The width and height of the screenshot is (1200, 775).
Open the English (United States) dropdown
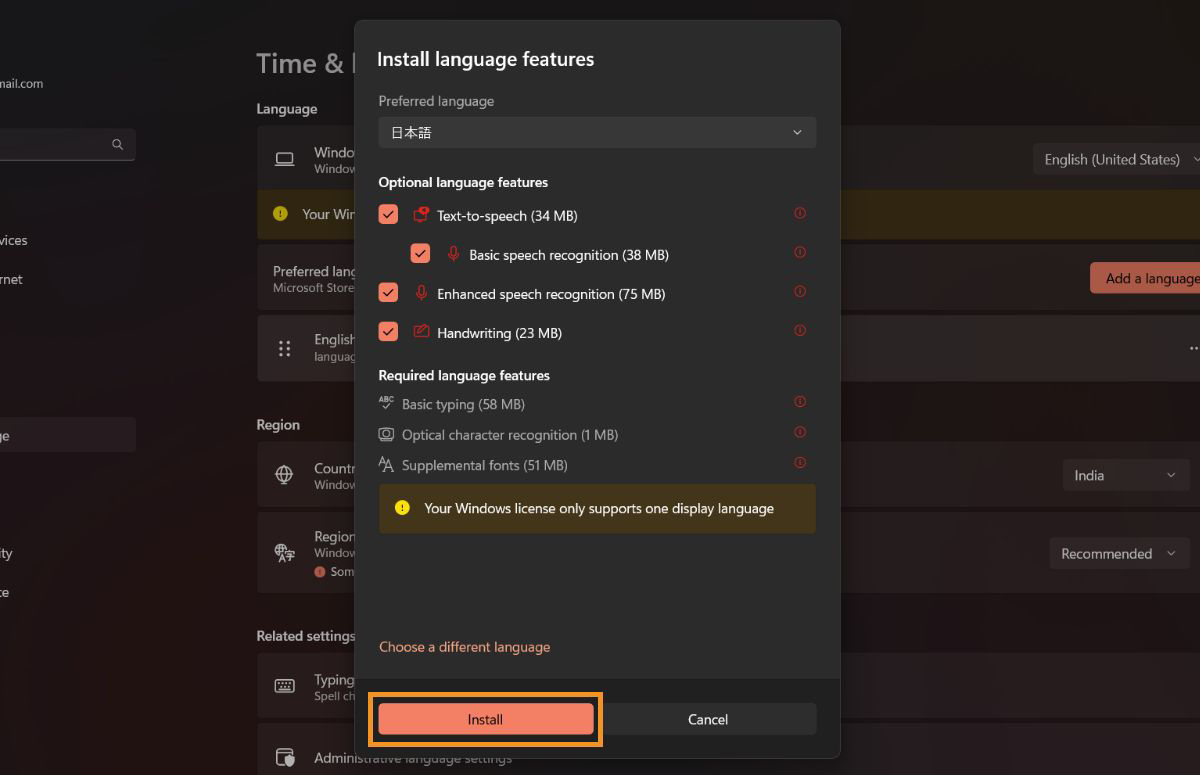coord(1117,158)
